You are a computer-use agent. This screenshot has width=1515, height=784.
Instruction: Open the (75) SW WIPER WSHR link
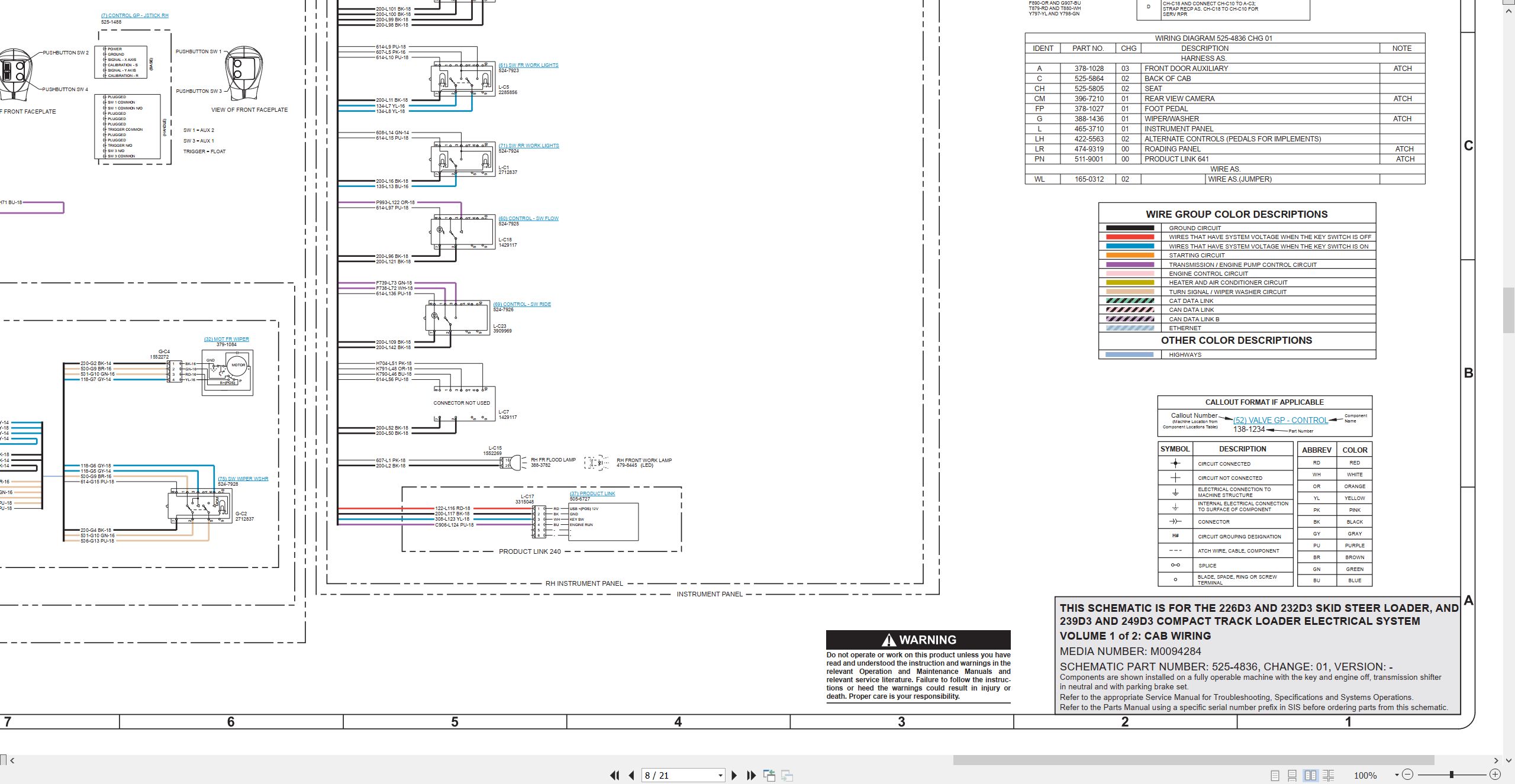coord(243,479)
